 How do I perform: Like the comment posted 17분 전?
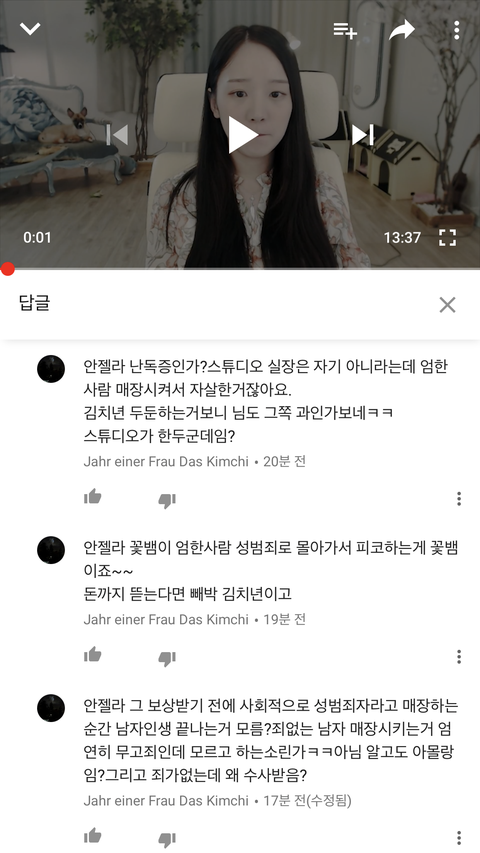[93, 836]
